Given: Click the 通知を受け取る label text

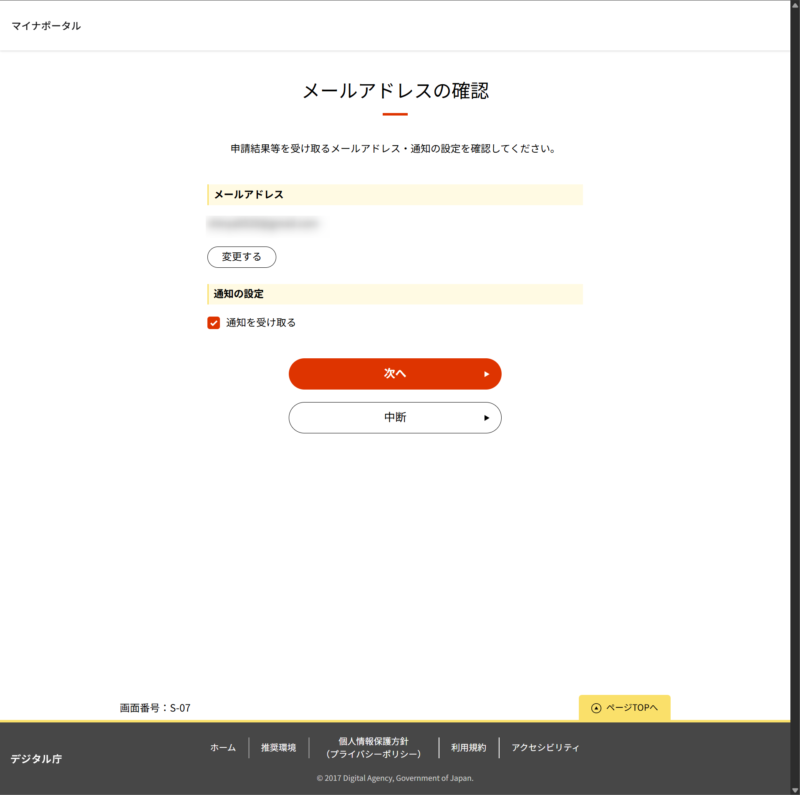Looking at the screenshot, I should 261,323.
